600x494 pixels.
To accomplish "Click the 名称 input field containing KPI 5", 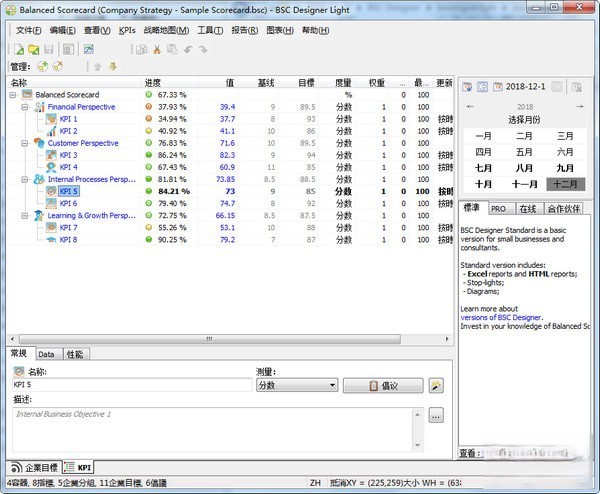I will point(130,385).
